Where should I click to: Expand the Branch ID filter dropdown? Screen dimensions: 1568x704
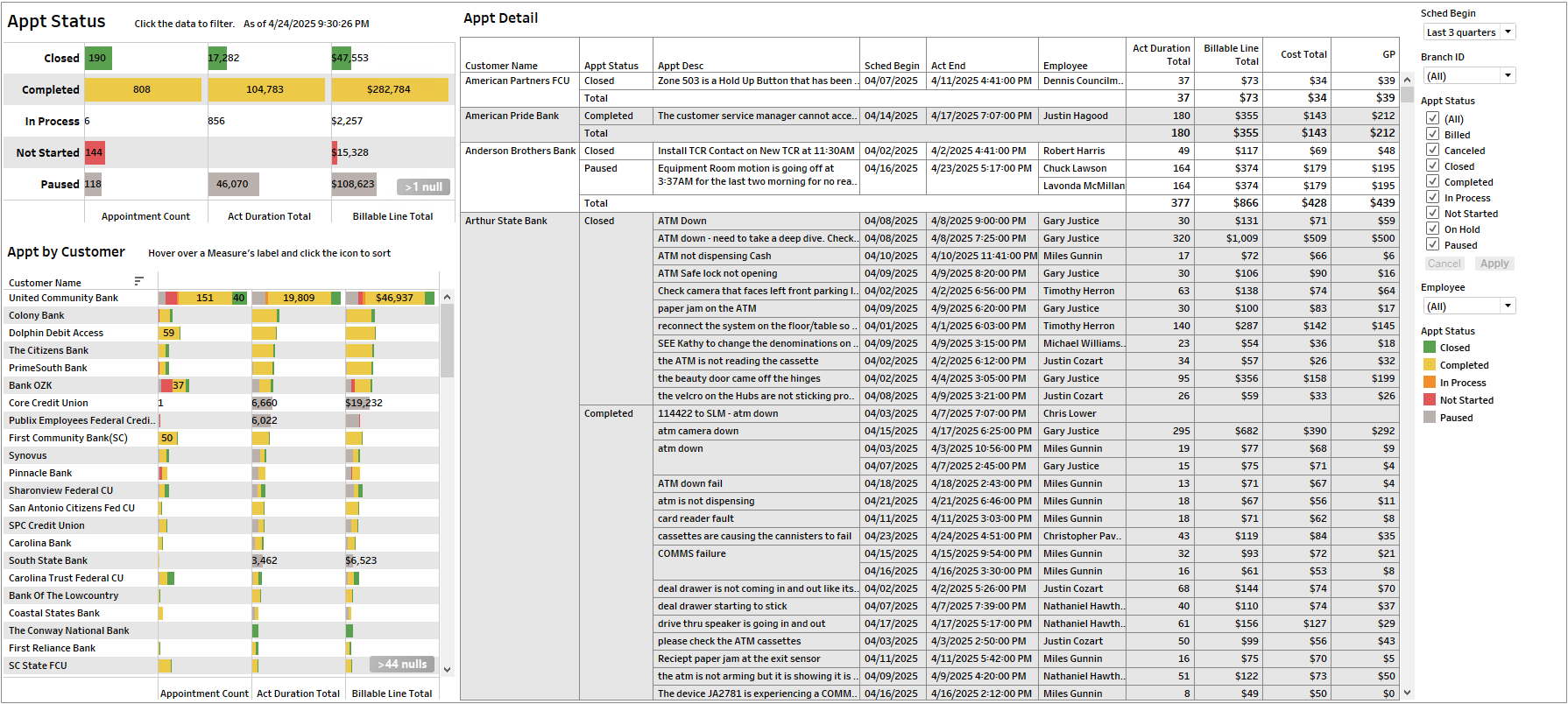click(1468, 76)
